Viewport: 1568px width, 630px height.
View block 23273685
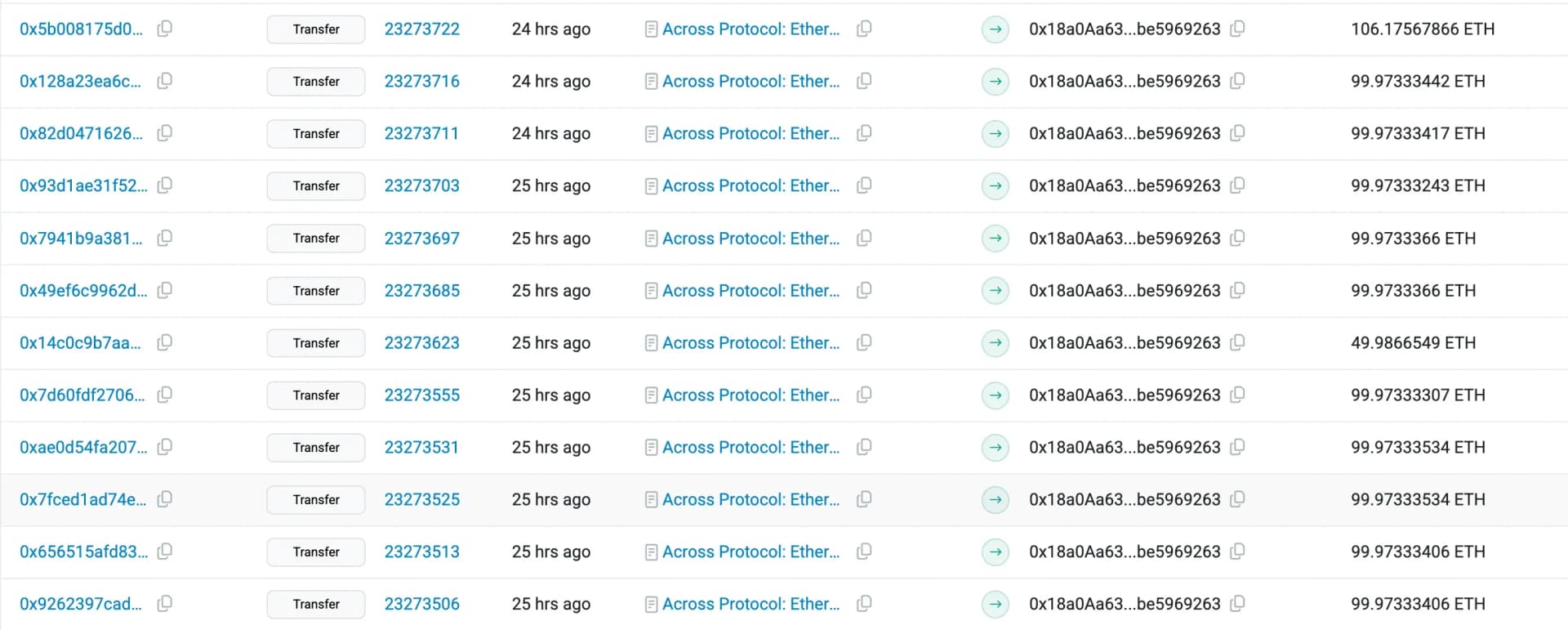pyautogui.click(x=422, y=291)
